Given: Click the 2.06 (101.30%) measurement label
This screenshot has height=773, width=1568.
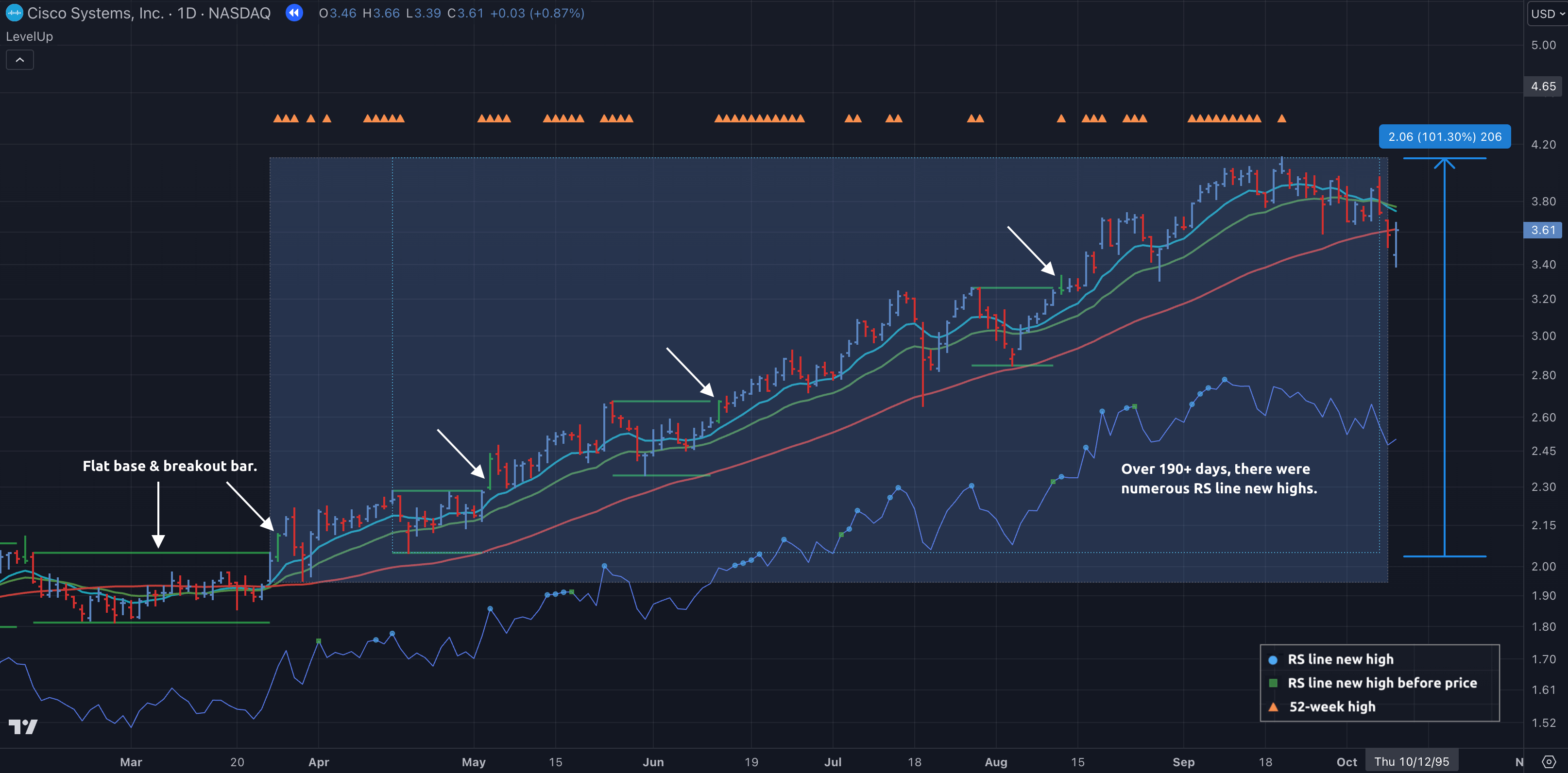Looking at the screenshot, I should click(x=1445, y=137).
